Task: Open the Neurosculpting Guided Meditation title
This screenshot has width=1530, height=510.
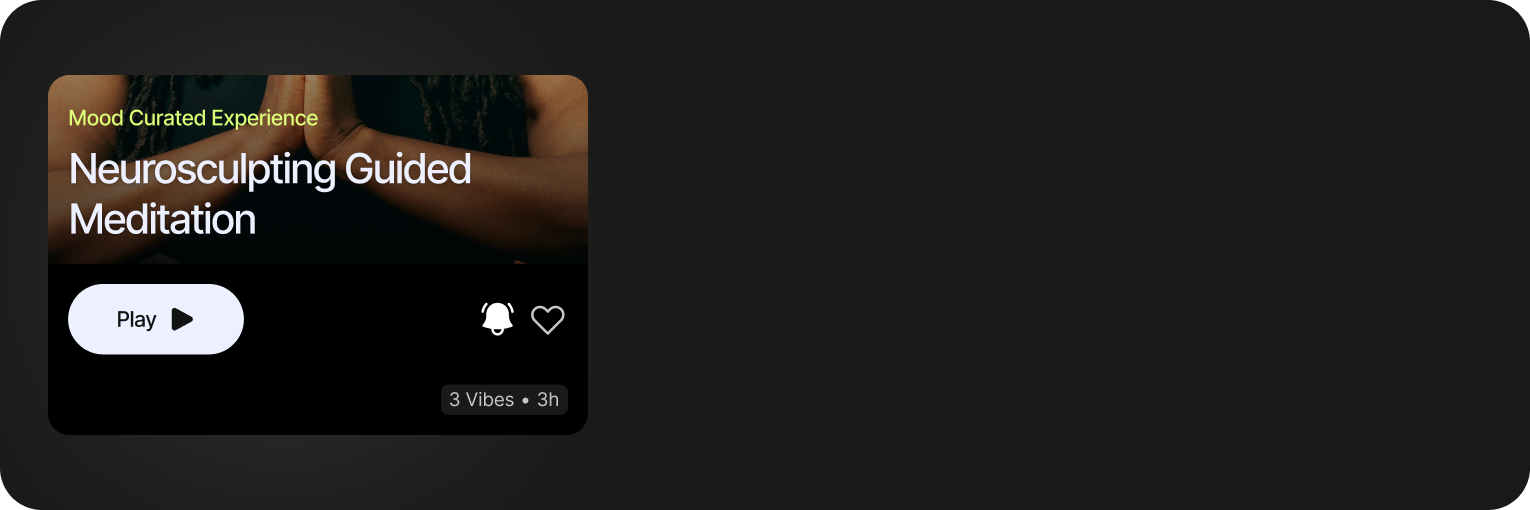Action: click(270, 194)
